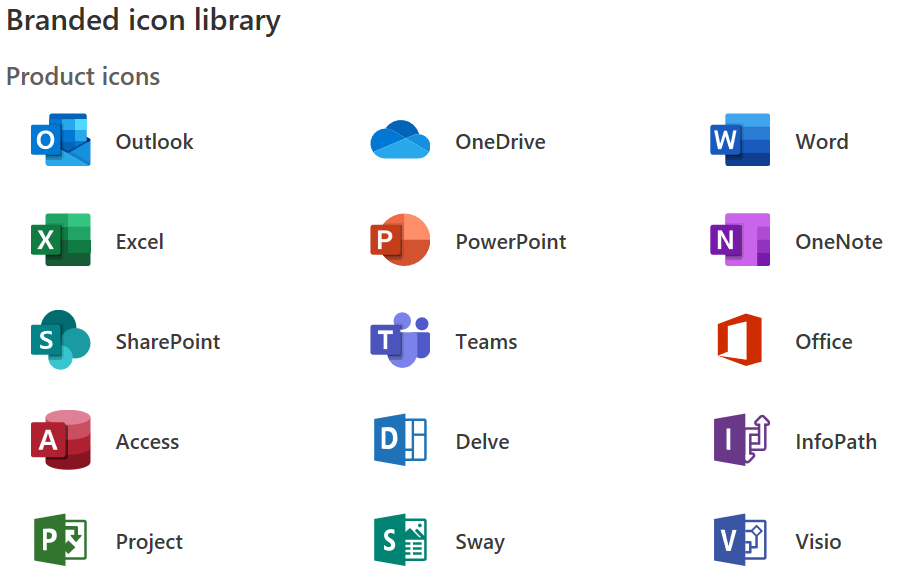Select the purple OneNote icon
Image resolution: width=917 pixels, height=578 pixels.
coord(740,240)
